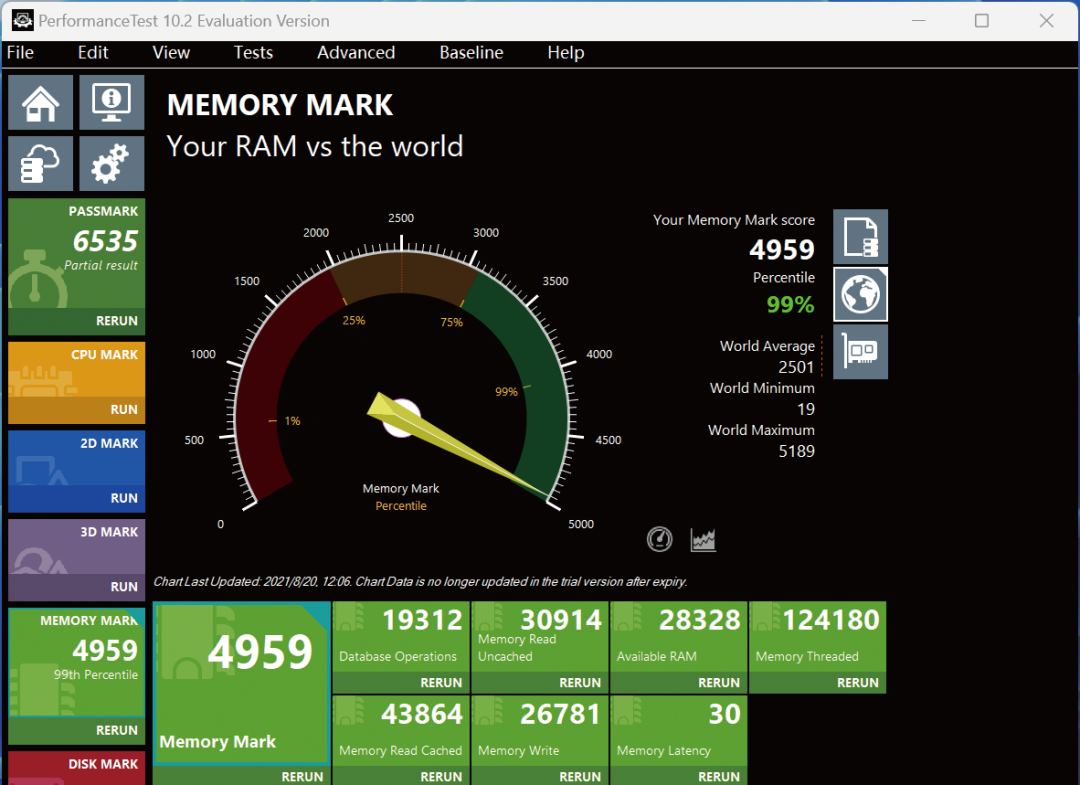
Task: Click the World Average 2501 value
Action: (796, 367)
